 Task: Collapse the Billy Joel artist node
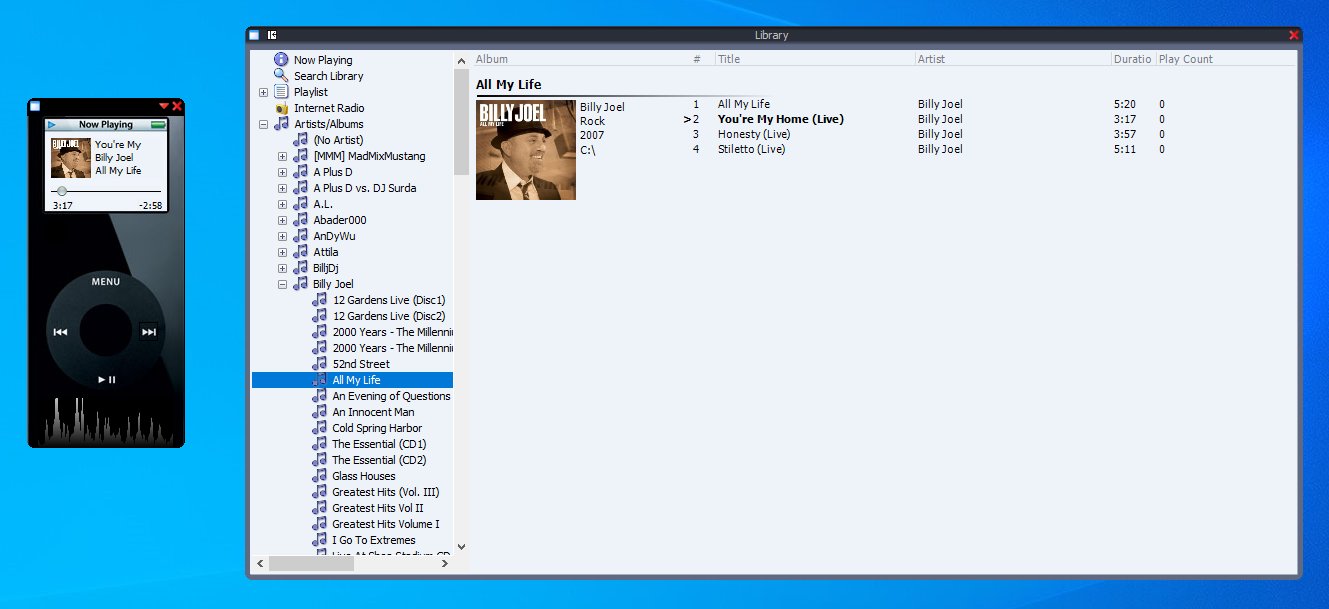[x=282, y=284]
